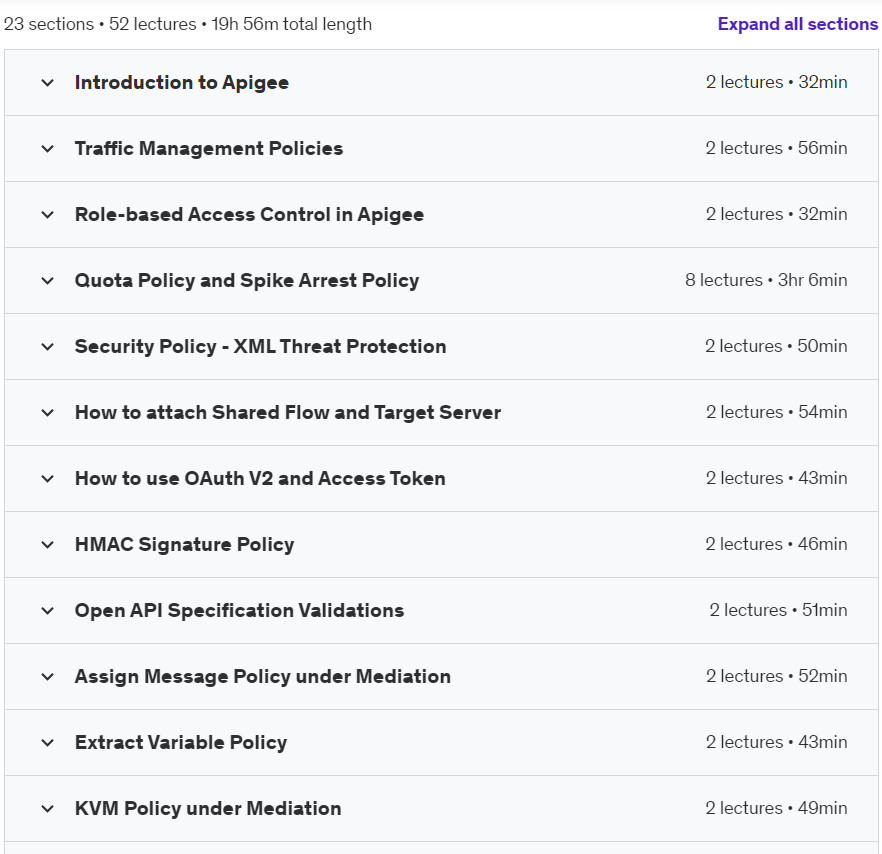
Task: Click '2 lectures • 52min' text
Action: click(x=776, y=676)
